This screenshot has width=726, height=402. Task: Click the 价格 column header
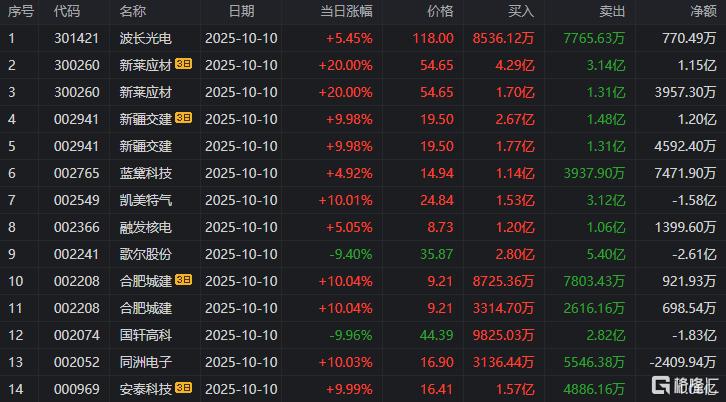[x=439, y=11]
